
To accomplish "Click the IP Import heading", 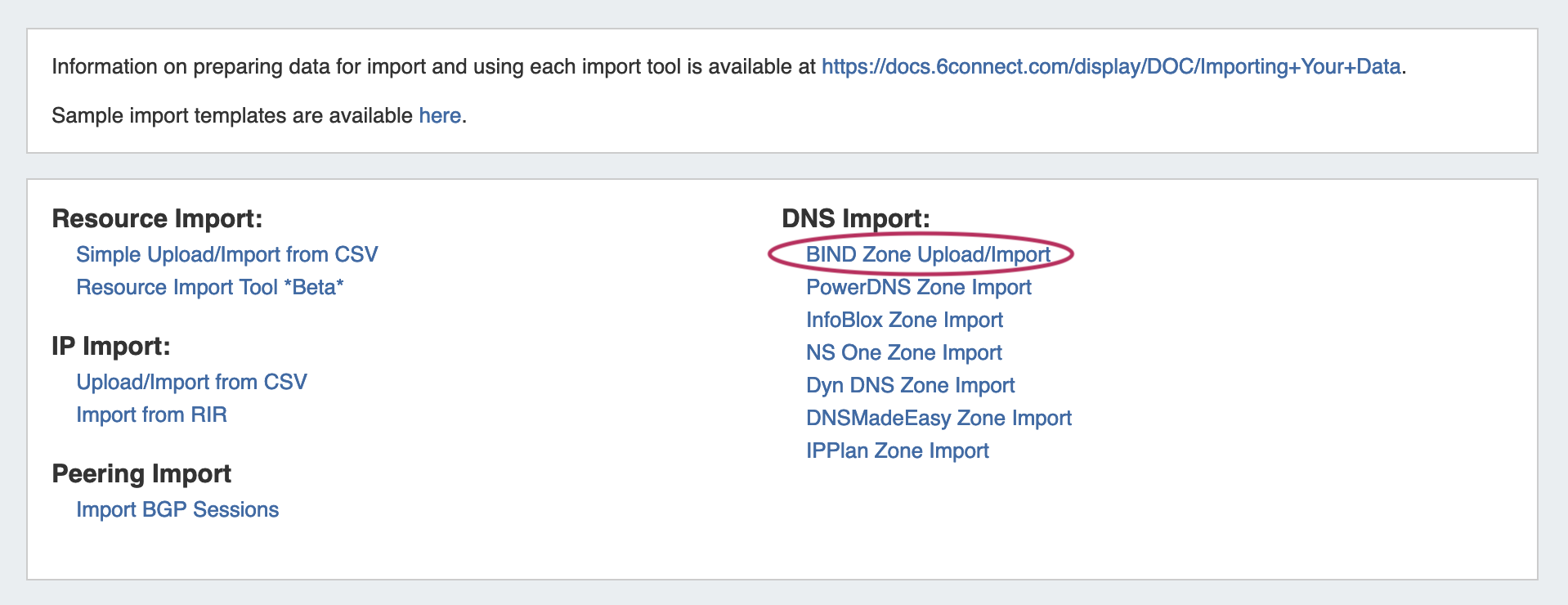I will click(110, 346).
